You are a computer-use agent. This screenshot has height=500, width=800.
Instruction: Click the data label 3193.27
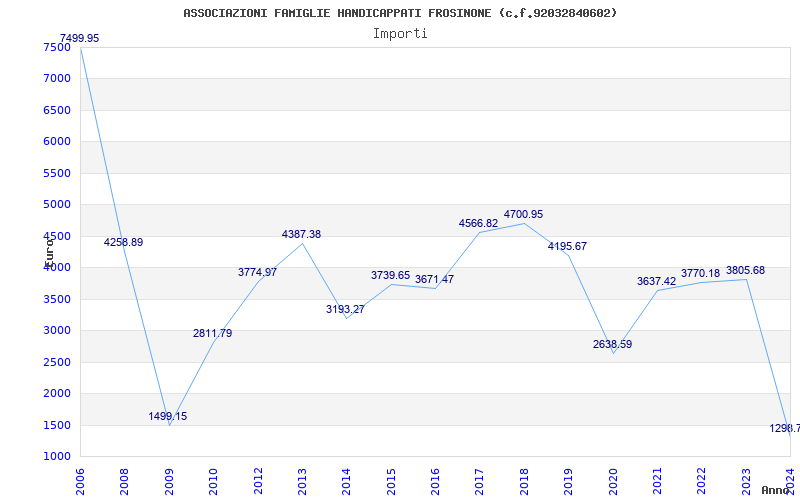tap(345, 309)
